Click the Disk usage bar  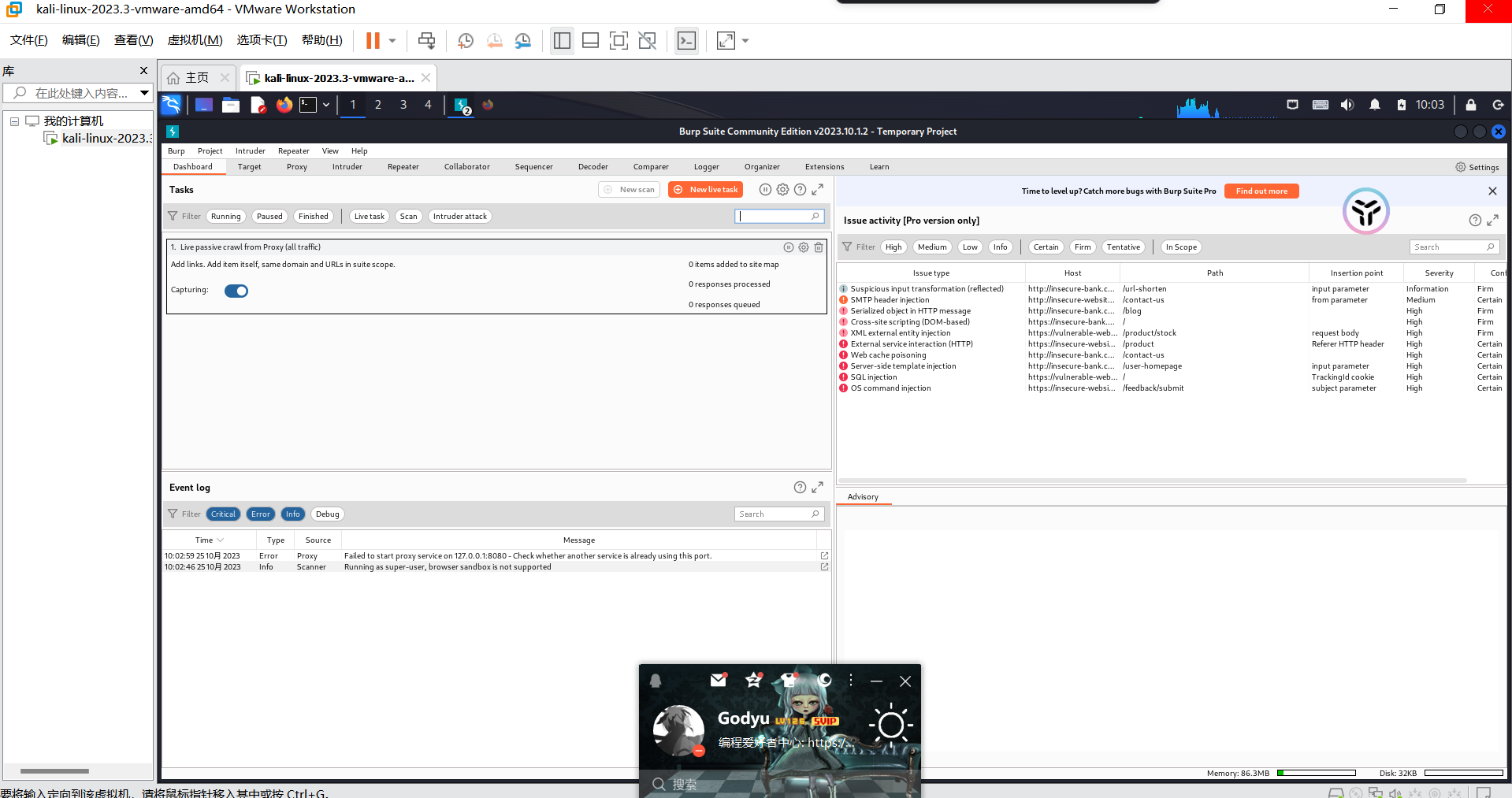pyautogui.click(x=1464, y=774)
